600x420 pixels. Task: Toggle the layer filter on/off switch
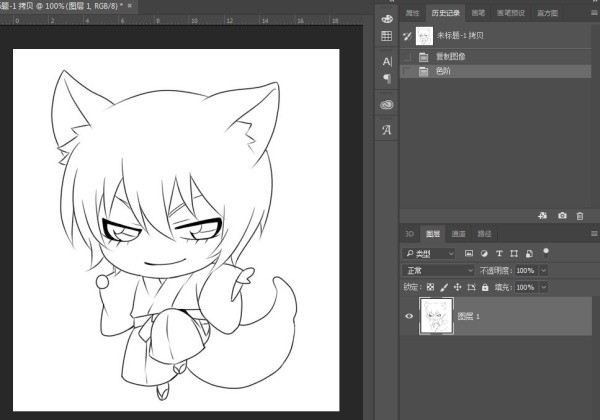[x=545, y=251]
